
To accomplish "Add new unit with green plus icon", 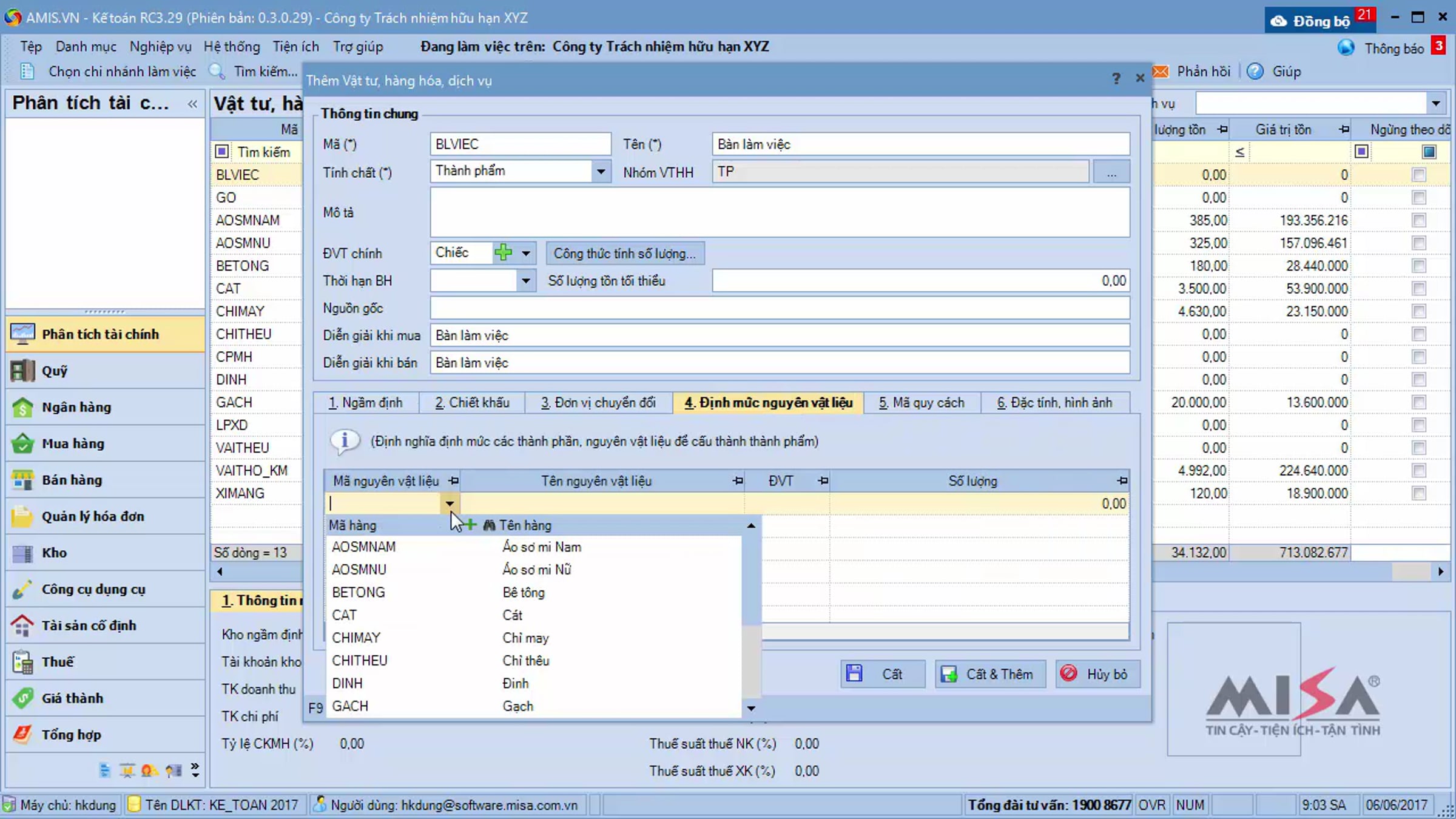I will point(503,252).
